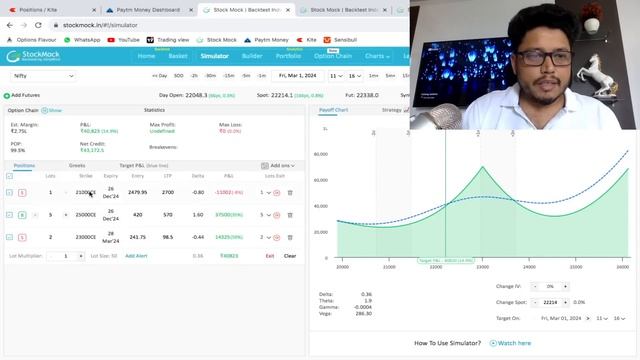Click the SOD time button
The height and width of the screenshot is (360, 640).
click(x=178, y=76)
